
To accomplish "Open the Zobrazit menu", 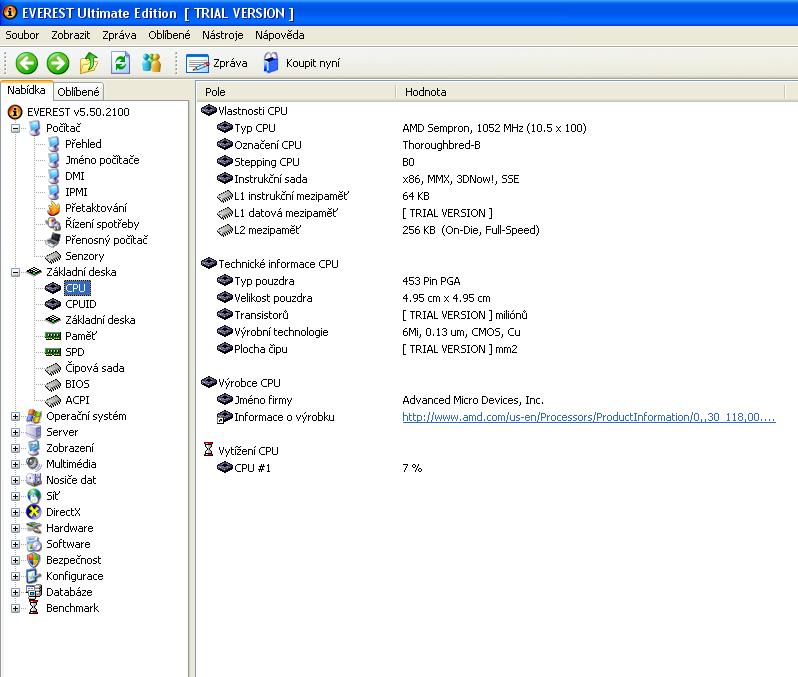I will point(70,35).
